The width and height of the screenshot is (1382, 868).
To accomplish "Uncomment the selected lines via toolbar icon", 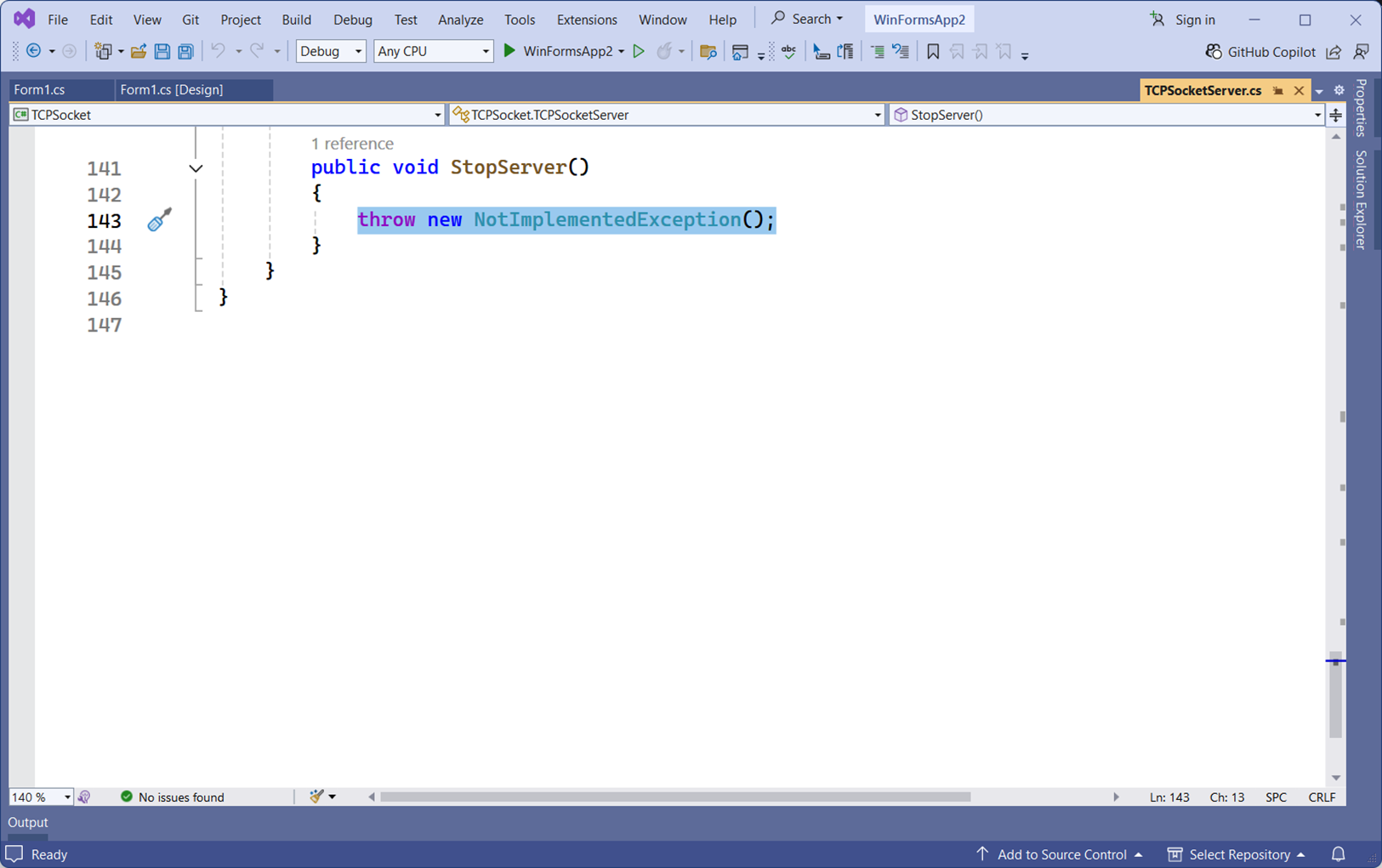I will click(901, 51).
